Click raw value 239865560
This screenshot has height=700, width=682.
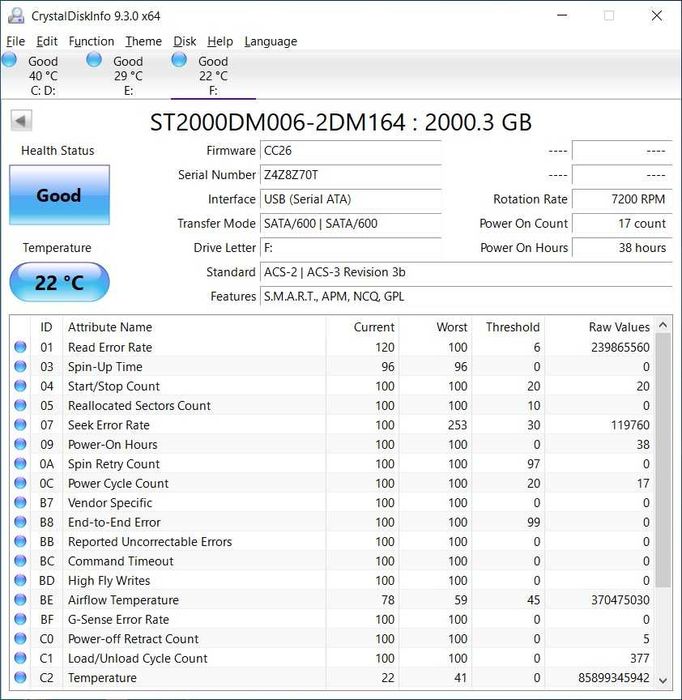[x=620, y=347]
